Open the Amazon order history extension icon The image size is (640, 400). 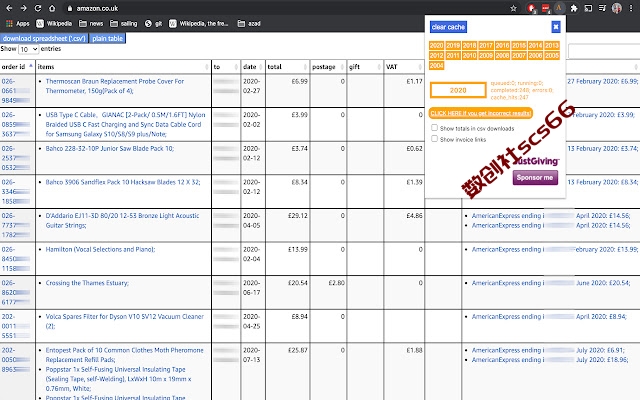point(559,8)
